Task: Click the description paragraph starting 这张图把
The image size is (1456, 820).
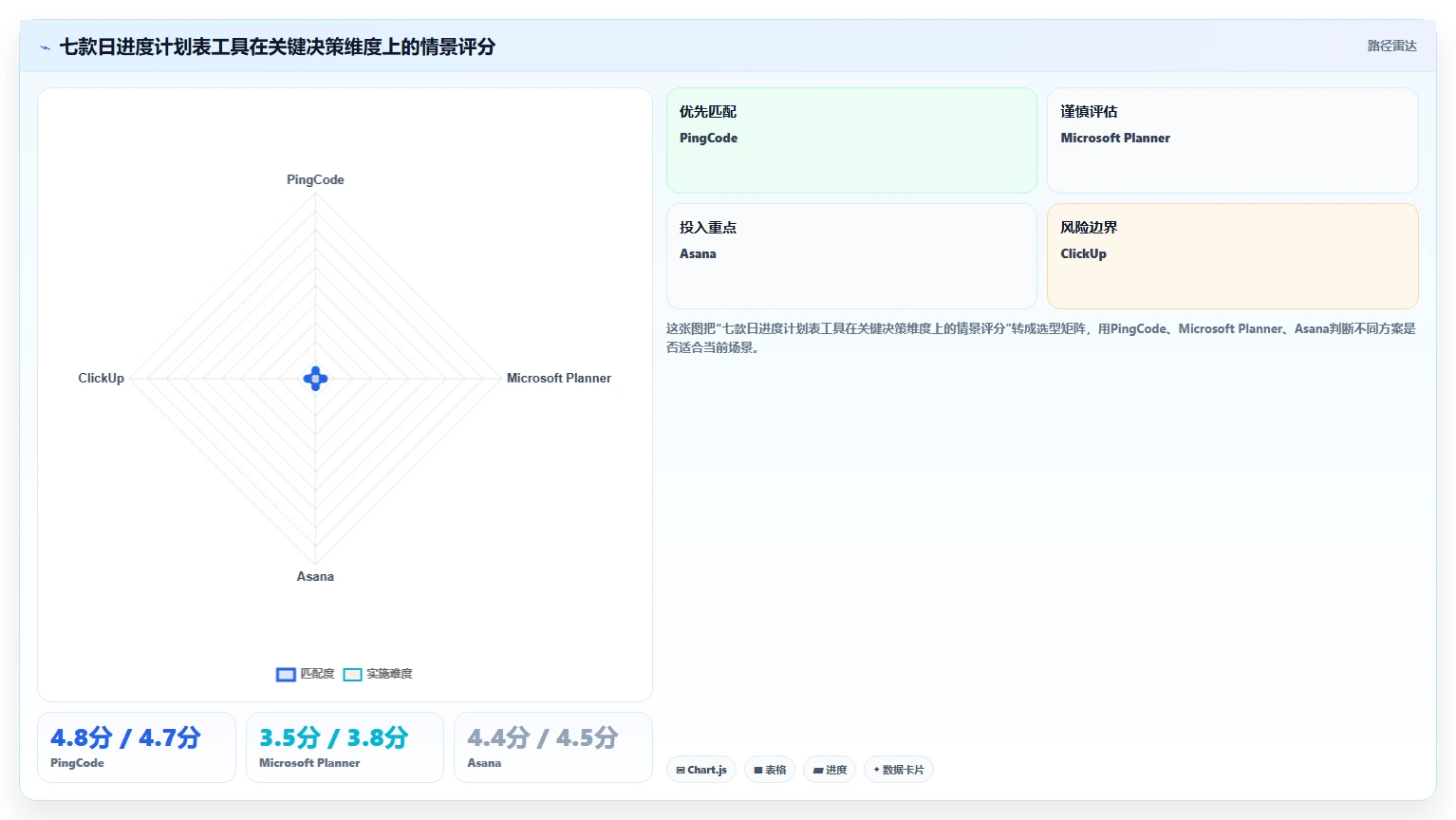Action: [x=1040, y=338]
